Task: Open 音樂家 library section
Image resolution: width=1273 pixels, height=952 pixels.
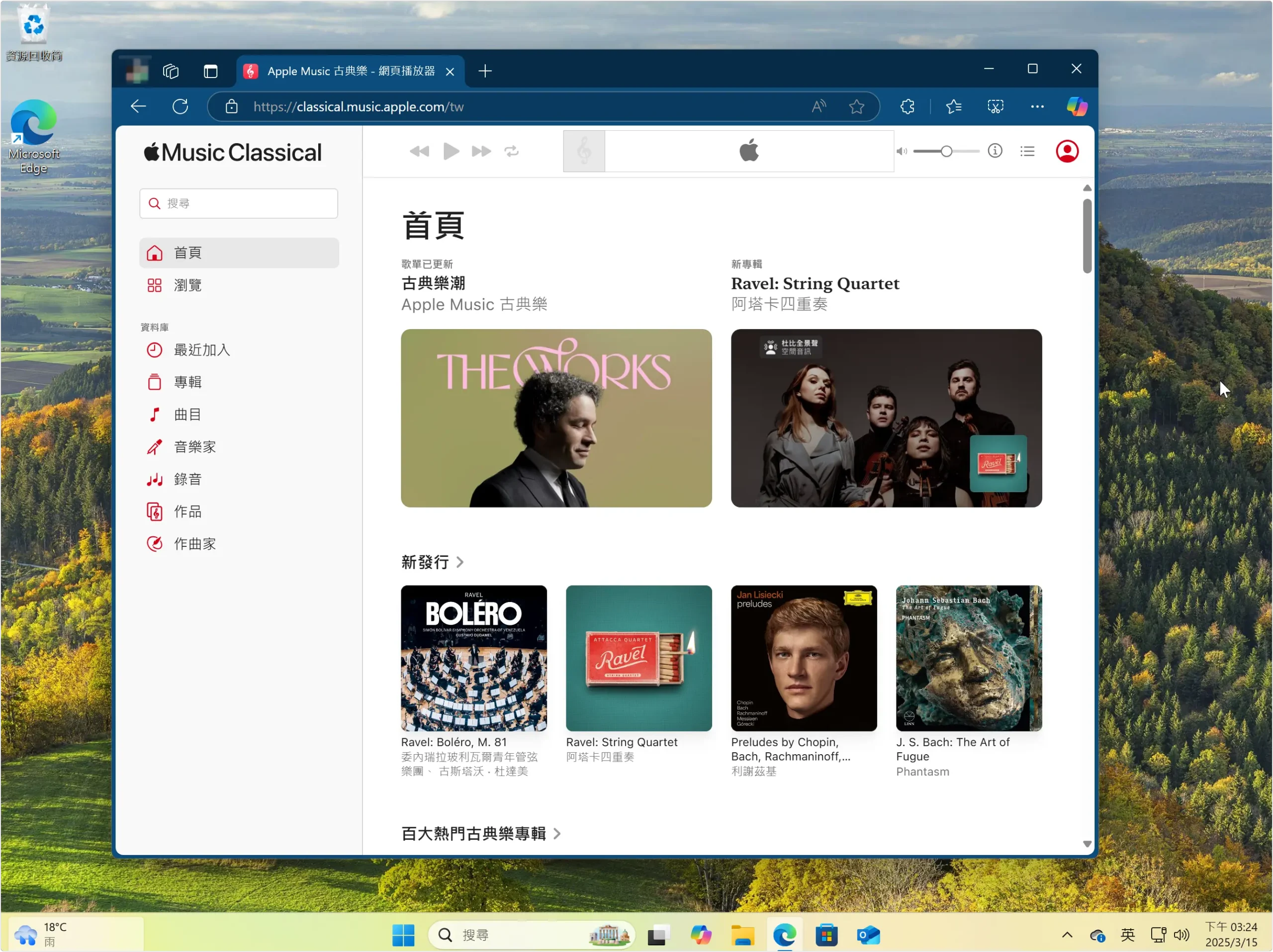Action: click(x=239, y=447)
